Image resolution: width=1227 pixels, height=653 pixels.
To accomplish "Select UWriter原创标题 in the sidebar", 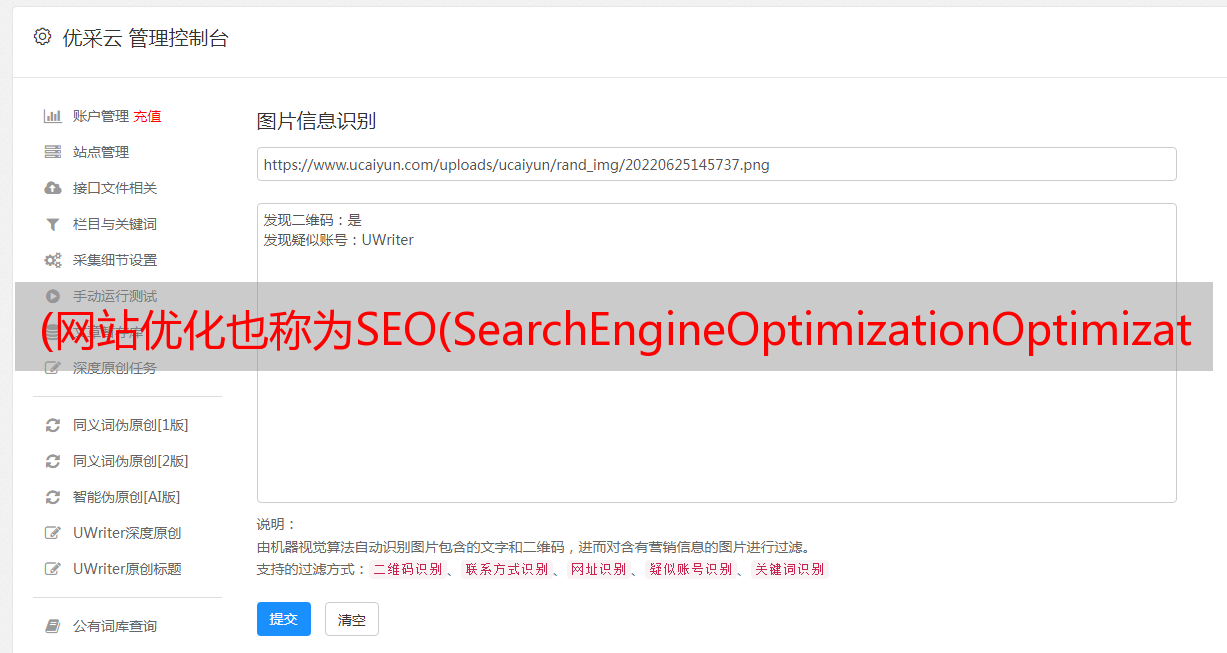I will coord(127,569).
